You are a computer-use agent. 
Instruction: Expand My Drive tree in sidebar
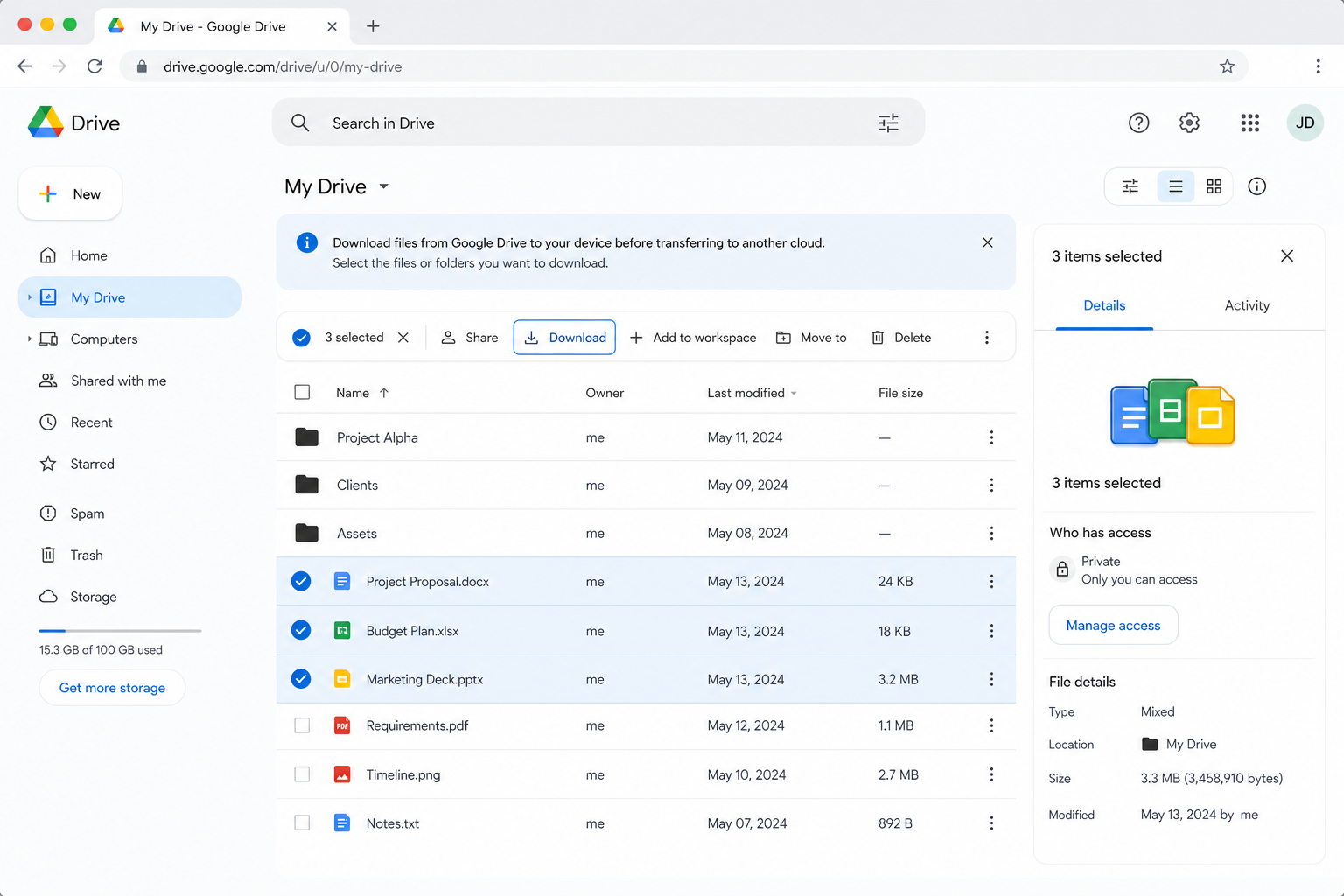[29, 297]
